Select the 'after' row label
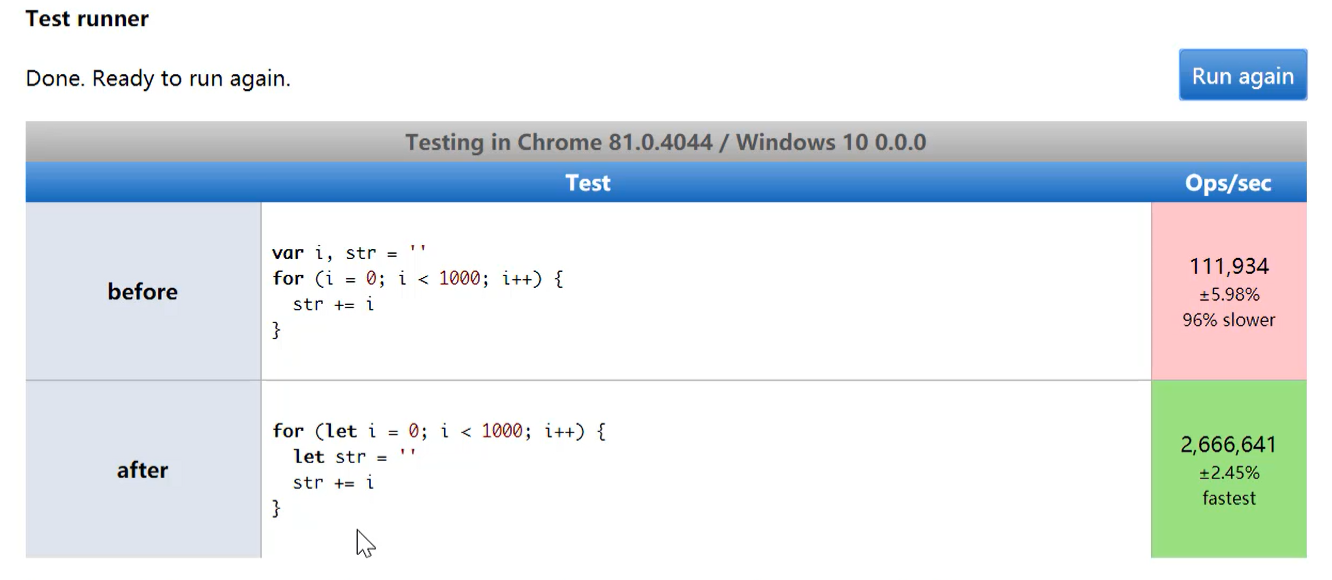Screen dimensions: 1332x580 [x=143, y=470]
